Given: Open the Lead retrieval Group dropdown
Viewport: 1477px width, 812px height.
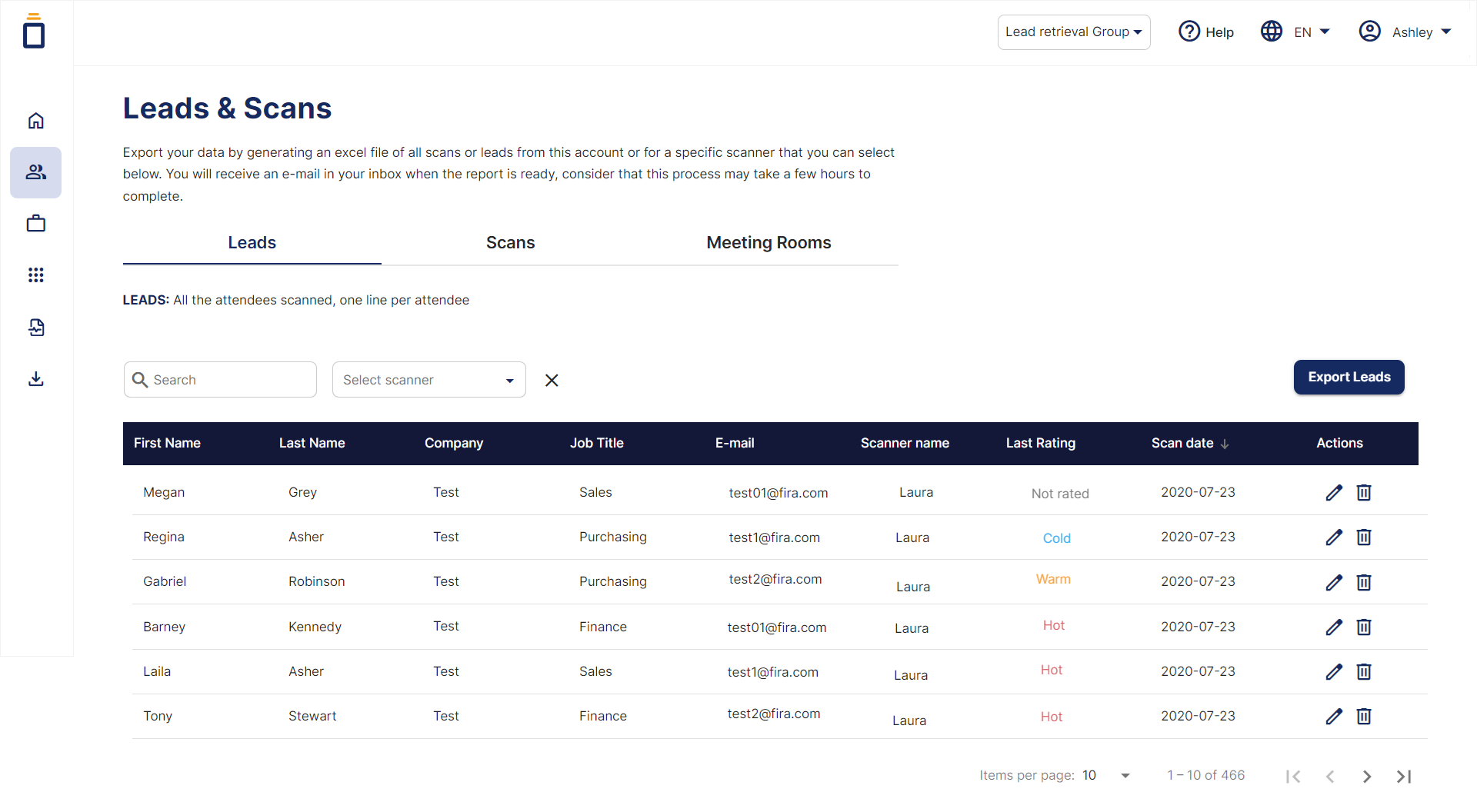Looking at the screenshot, I should coord(1074,32).
